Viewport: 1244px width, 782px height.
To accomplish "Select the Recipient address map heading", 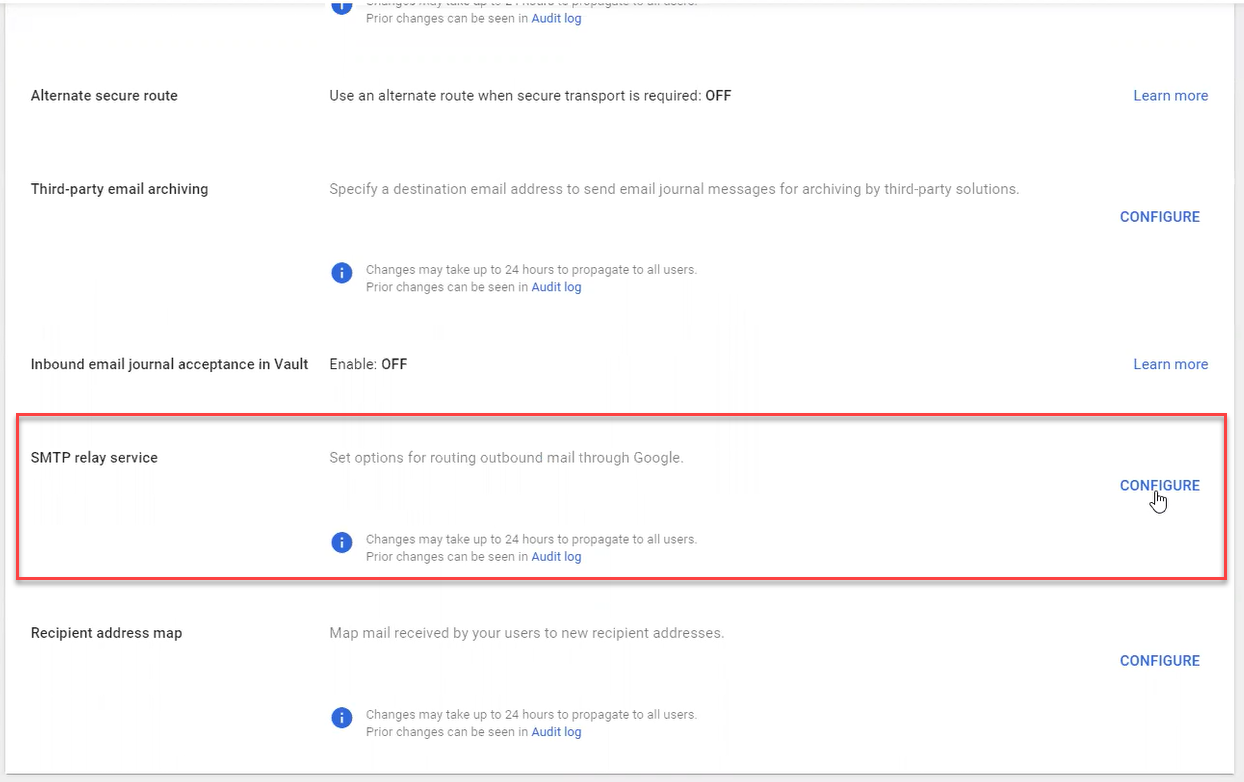I will click(106, 633).
